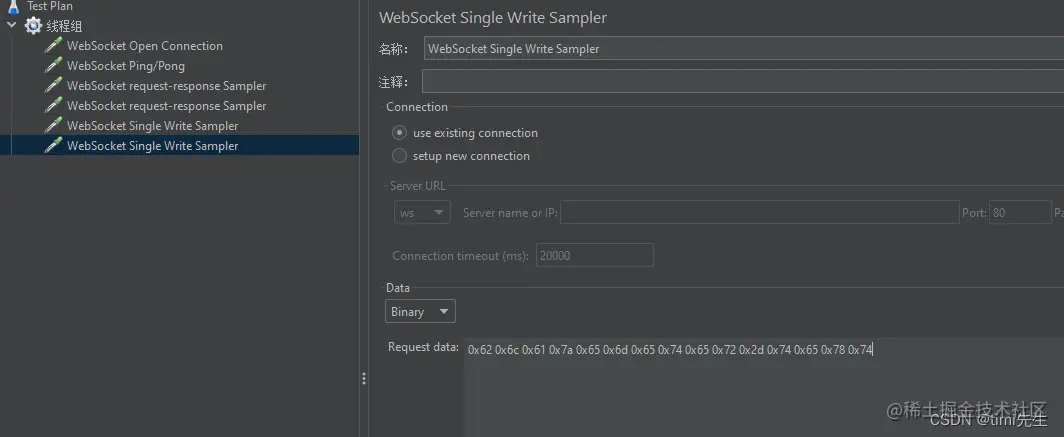Click the highlighted Single Write Sampler pipette icon
The height and width of the screenshot is (437, 1064).
(53, 145)
